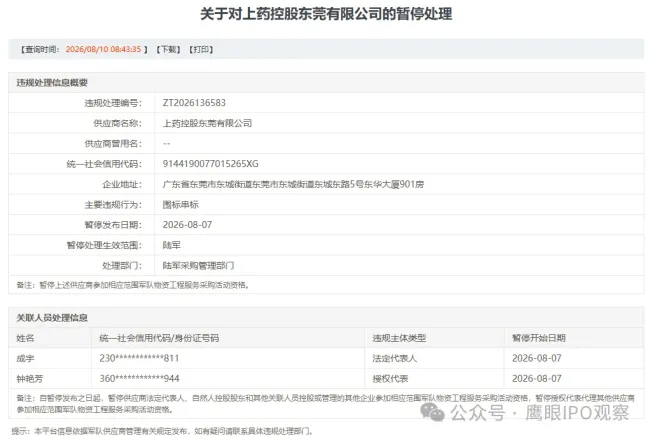Screen dimensions: 650x439
Task: Select supplier name value 上药控股东莞有限公司
Action: point(207,123)
